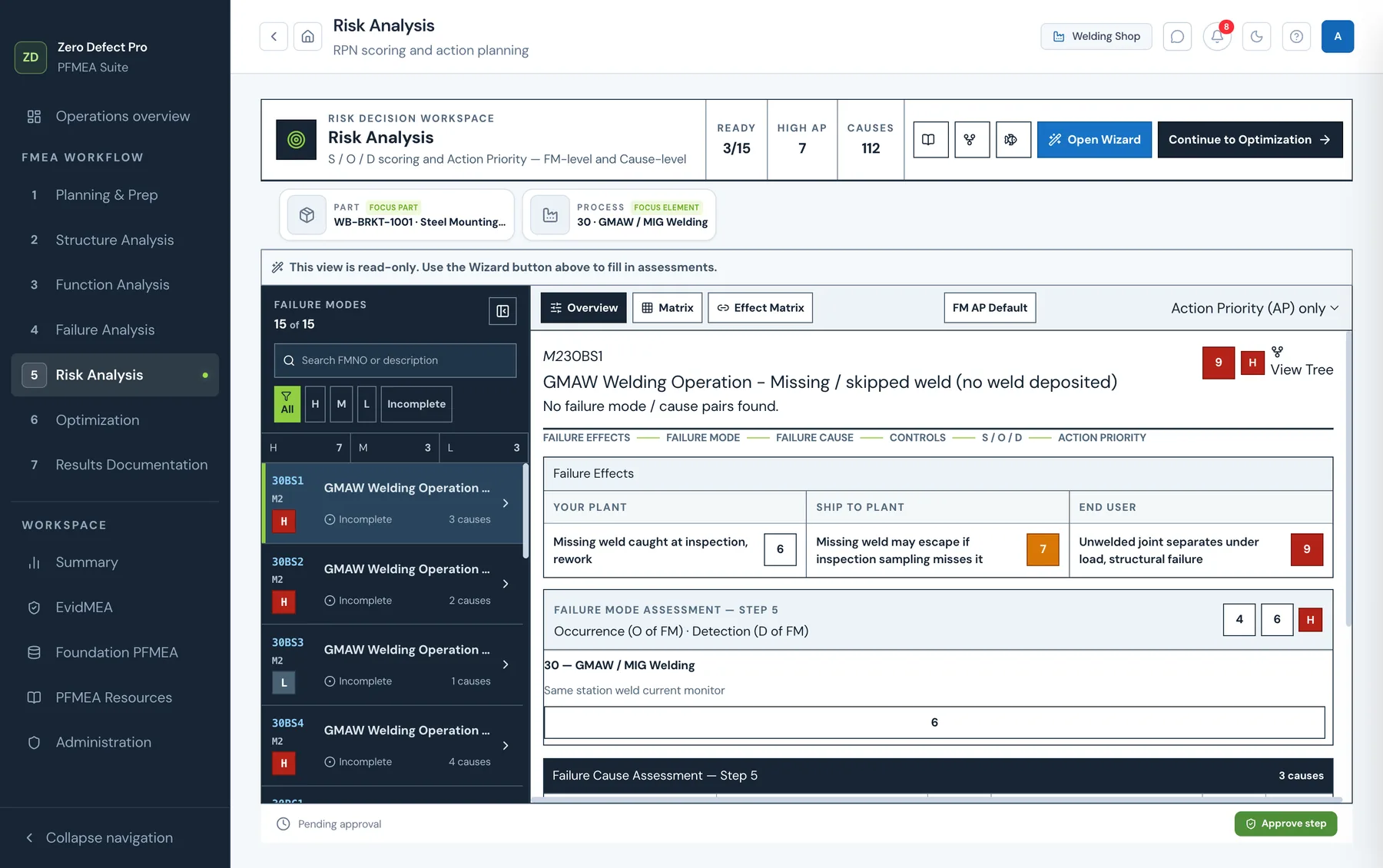
Task: Toggle the H priority filter
Action: pos(315,404)
